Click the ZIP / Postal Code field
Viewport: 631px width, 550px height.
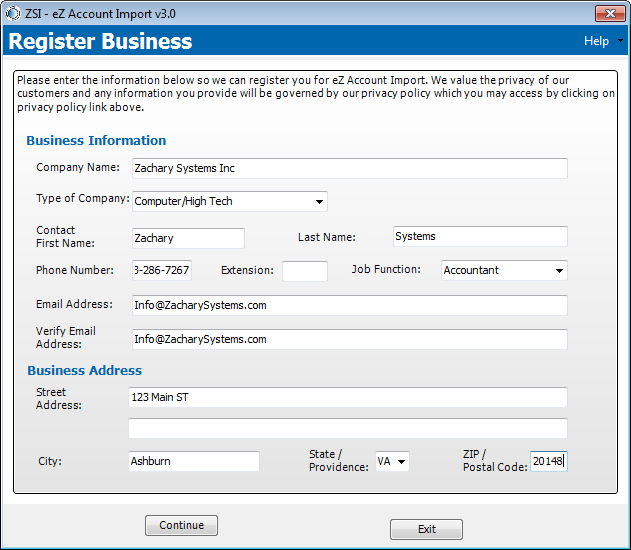(x=548, y=461)
